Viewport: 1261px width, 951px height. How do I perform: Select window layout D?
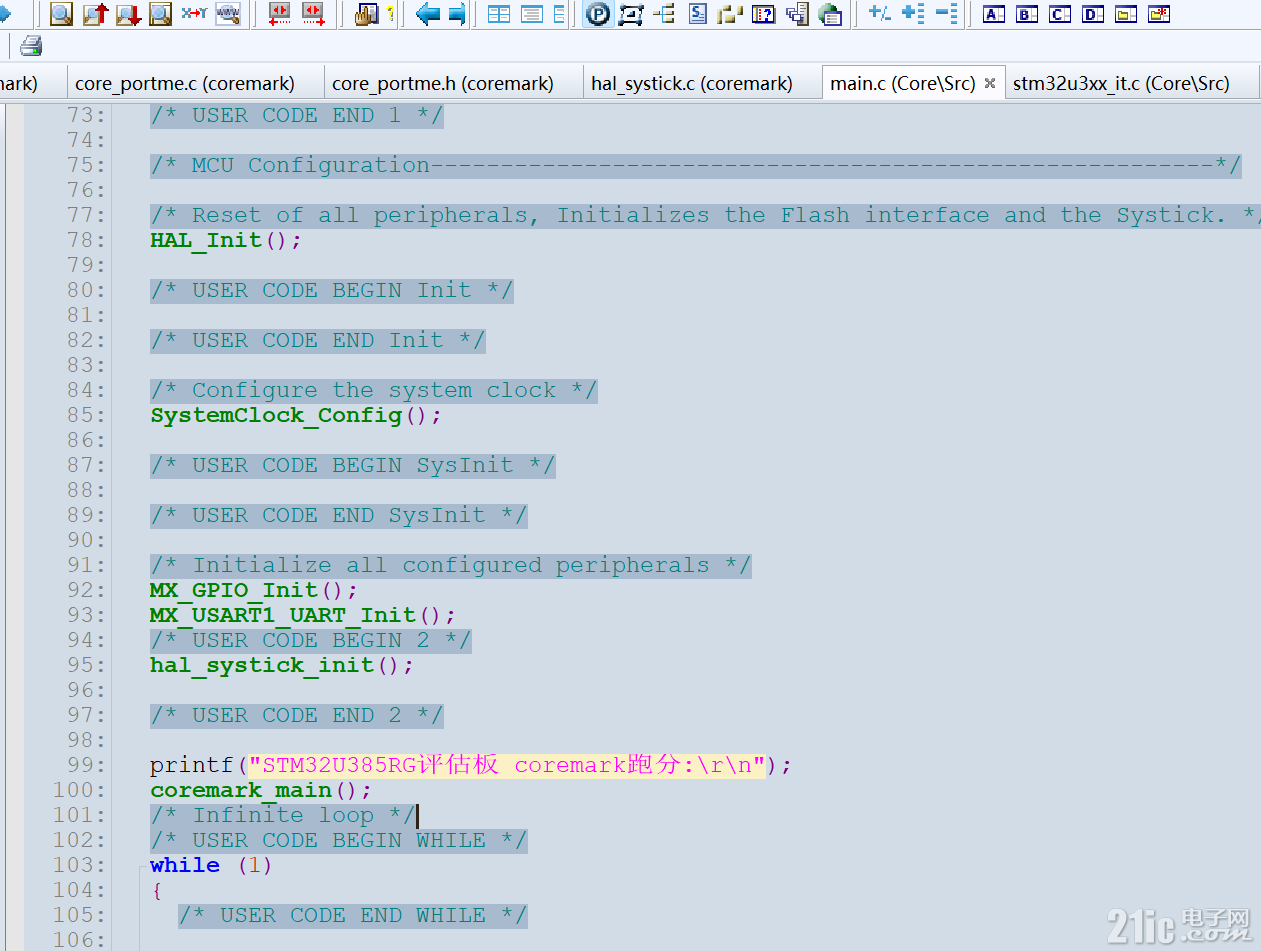pos(1093,14)
